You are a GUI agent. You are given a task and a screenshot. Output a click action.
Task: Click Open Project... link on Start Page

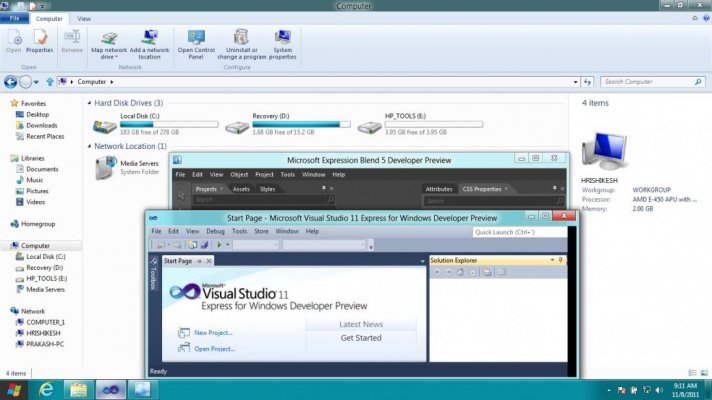point(214,349)
